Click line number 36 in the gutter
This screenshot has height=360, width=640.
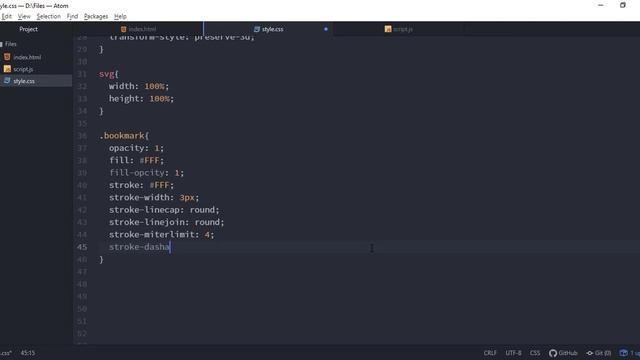[82, 136]
